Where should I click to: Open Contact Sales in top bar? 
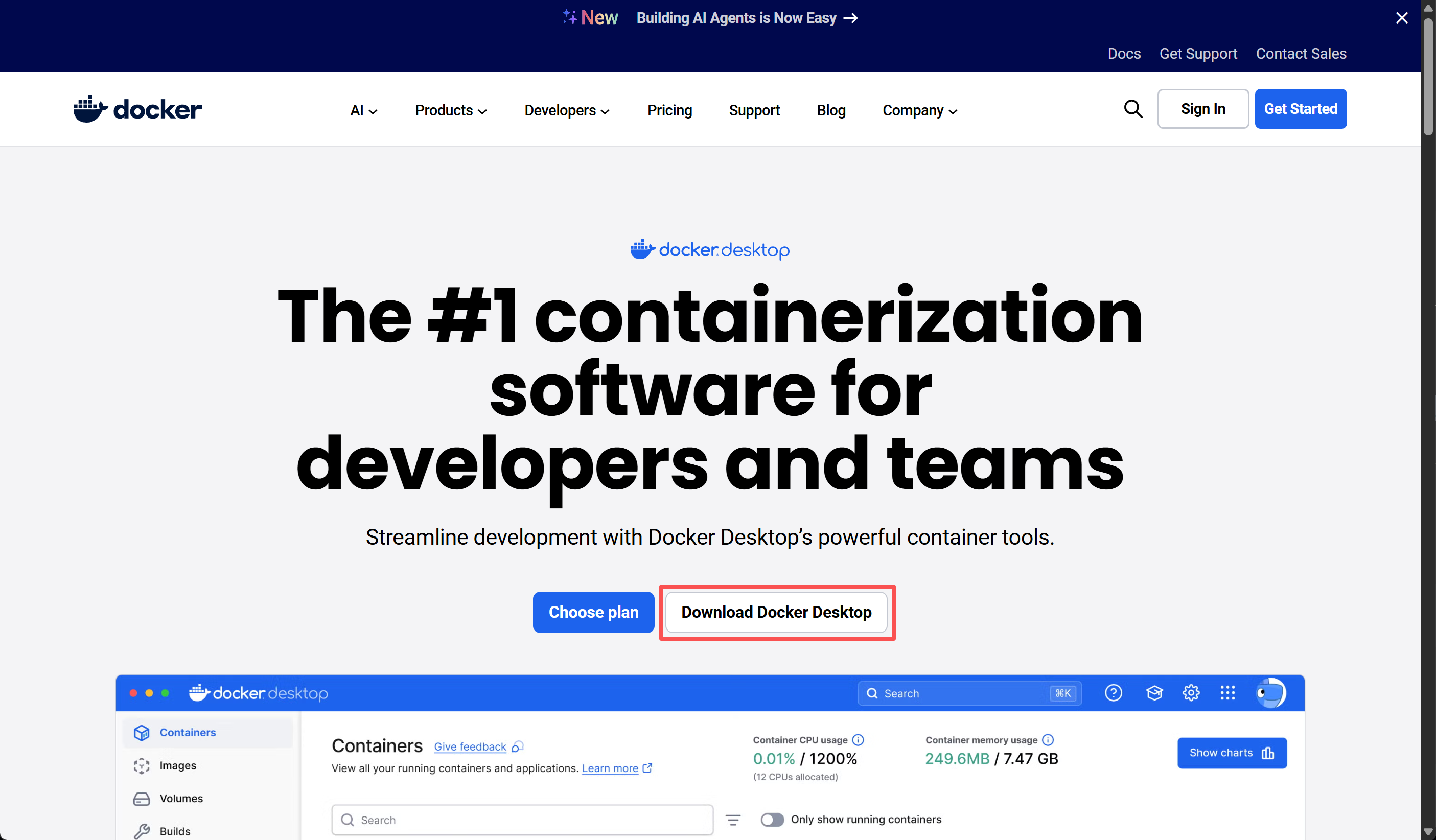pyautogui.click(x=1301, y=54)
